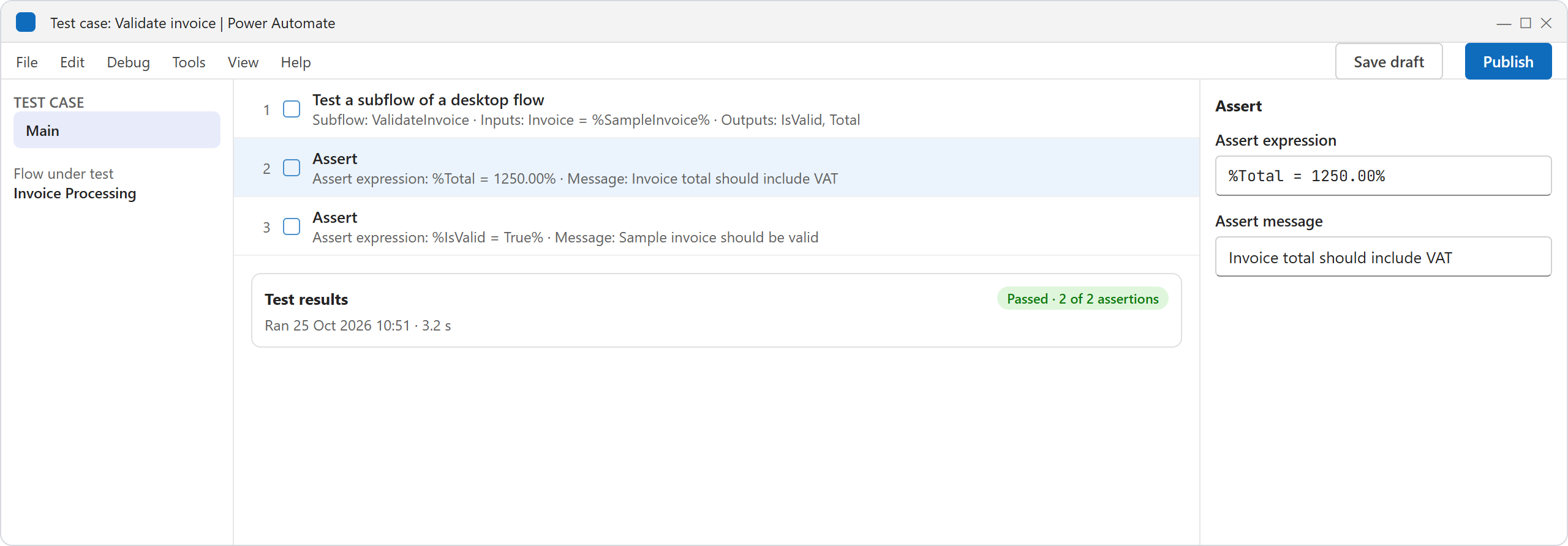This screenshot has width=1568, height=546.
Task: Click the 'Passed · 2 of 2 assertions' badge
Action: pyautogui.click(x=1082, y=299)
